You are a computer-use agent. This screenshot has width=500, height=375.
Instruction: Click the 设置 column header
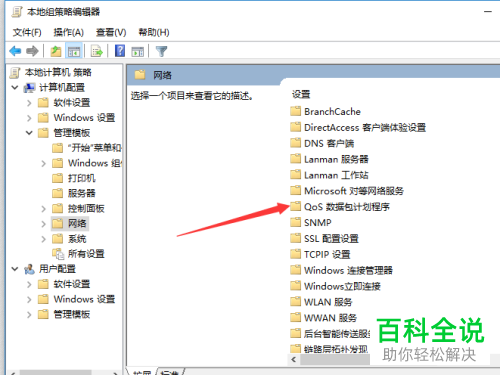301,94
